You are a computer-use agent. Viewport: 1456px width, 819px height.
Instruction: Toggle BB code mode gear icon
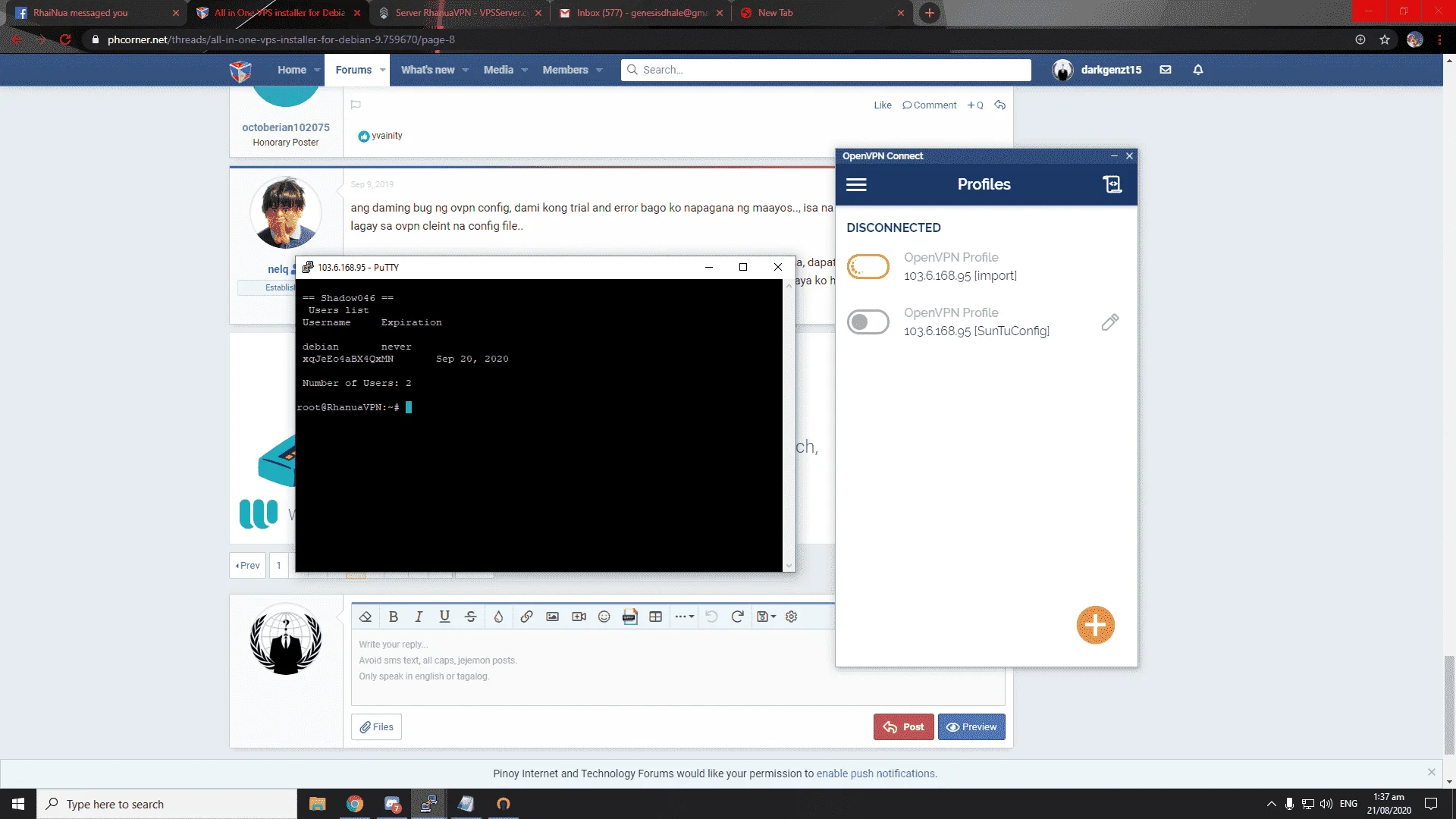(x=791, y=617)
